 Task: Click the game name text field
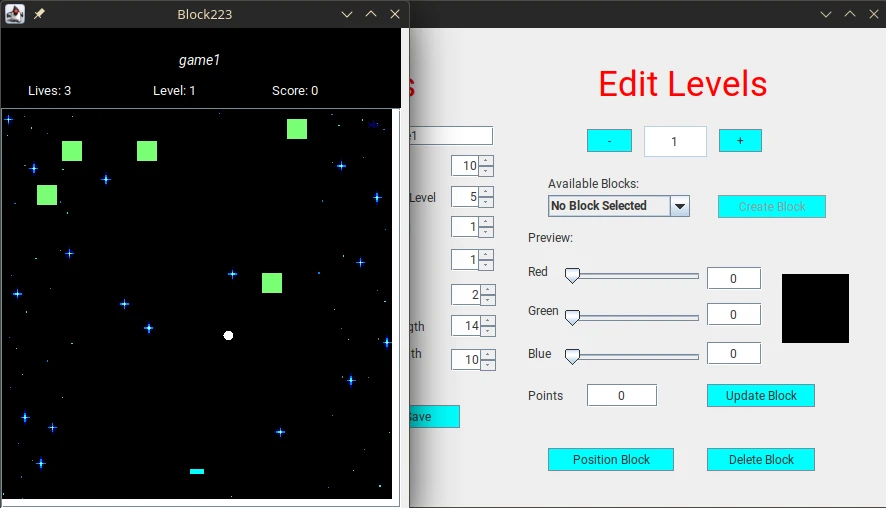(451, 136)
